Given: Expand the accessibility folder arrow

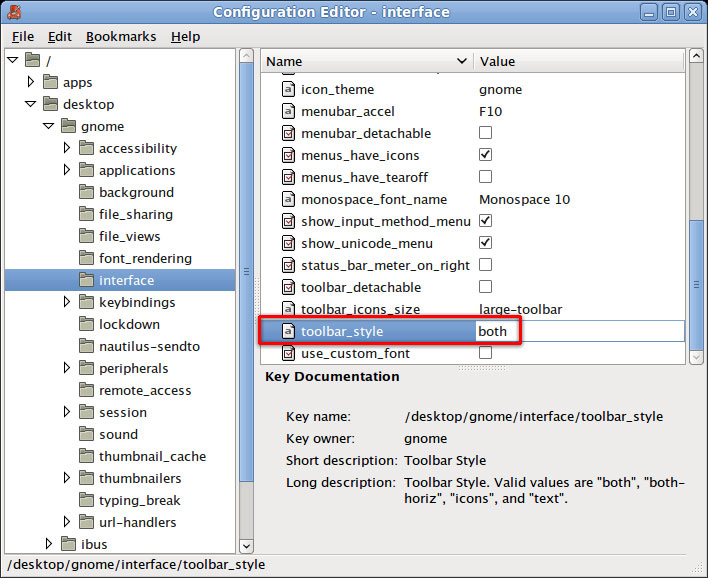Looking at the screenshot, I should point(67,148).
